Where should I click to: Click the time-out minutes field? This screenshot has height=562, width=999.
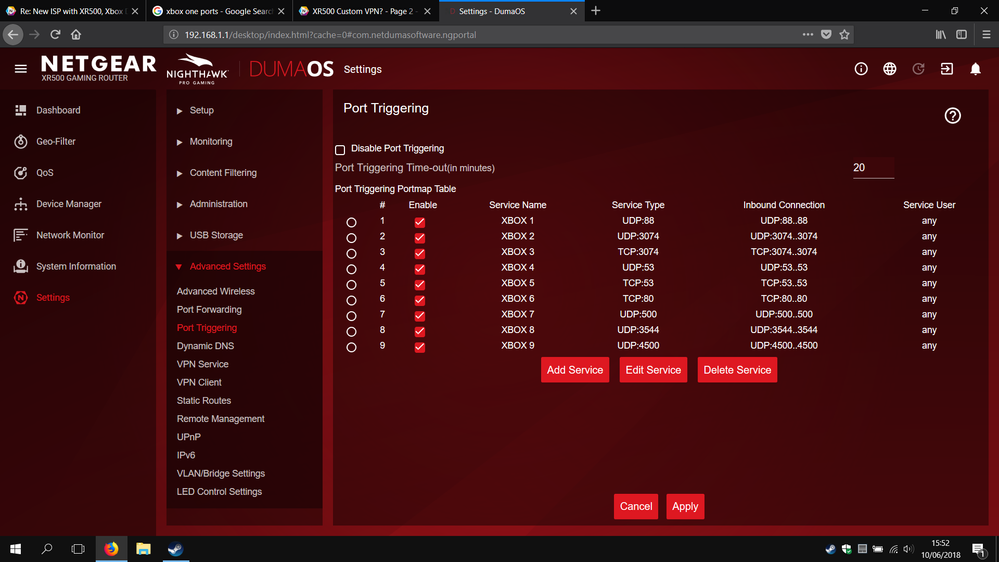873,168
